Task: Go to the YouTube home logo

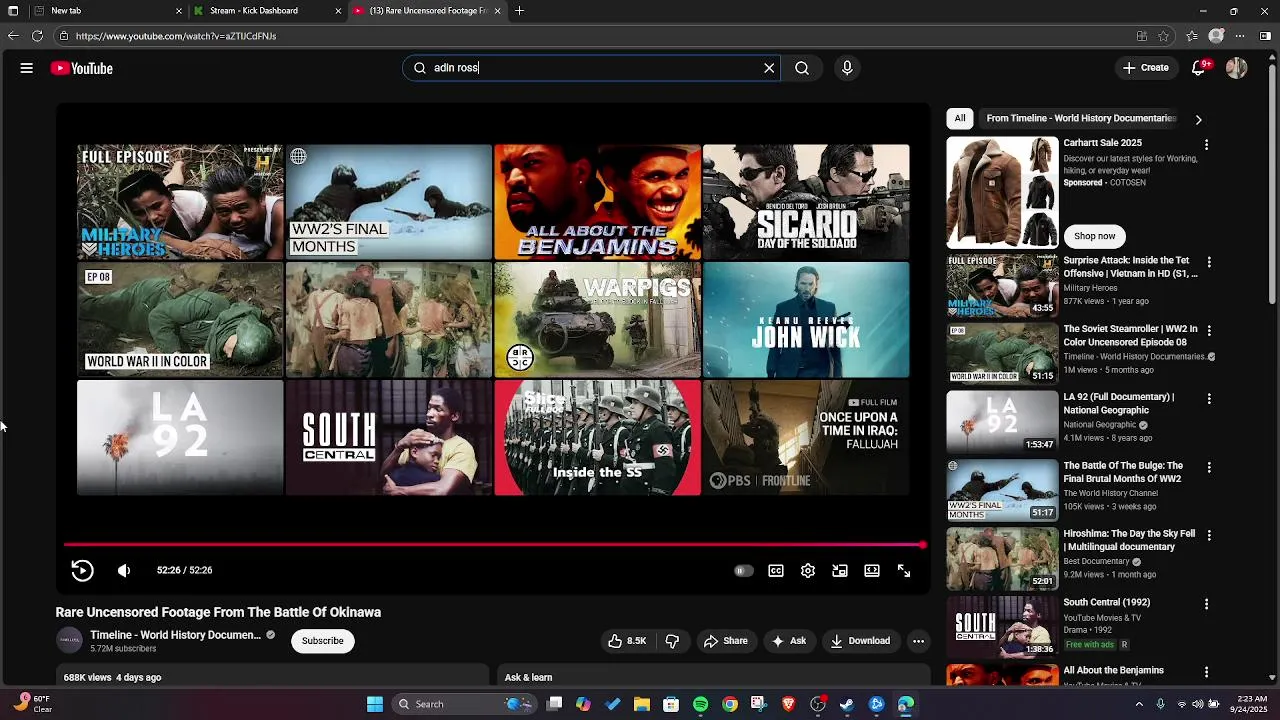Action: pos(81,68)
